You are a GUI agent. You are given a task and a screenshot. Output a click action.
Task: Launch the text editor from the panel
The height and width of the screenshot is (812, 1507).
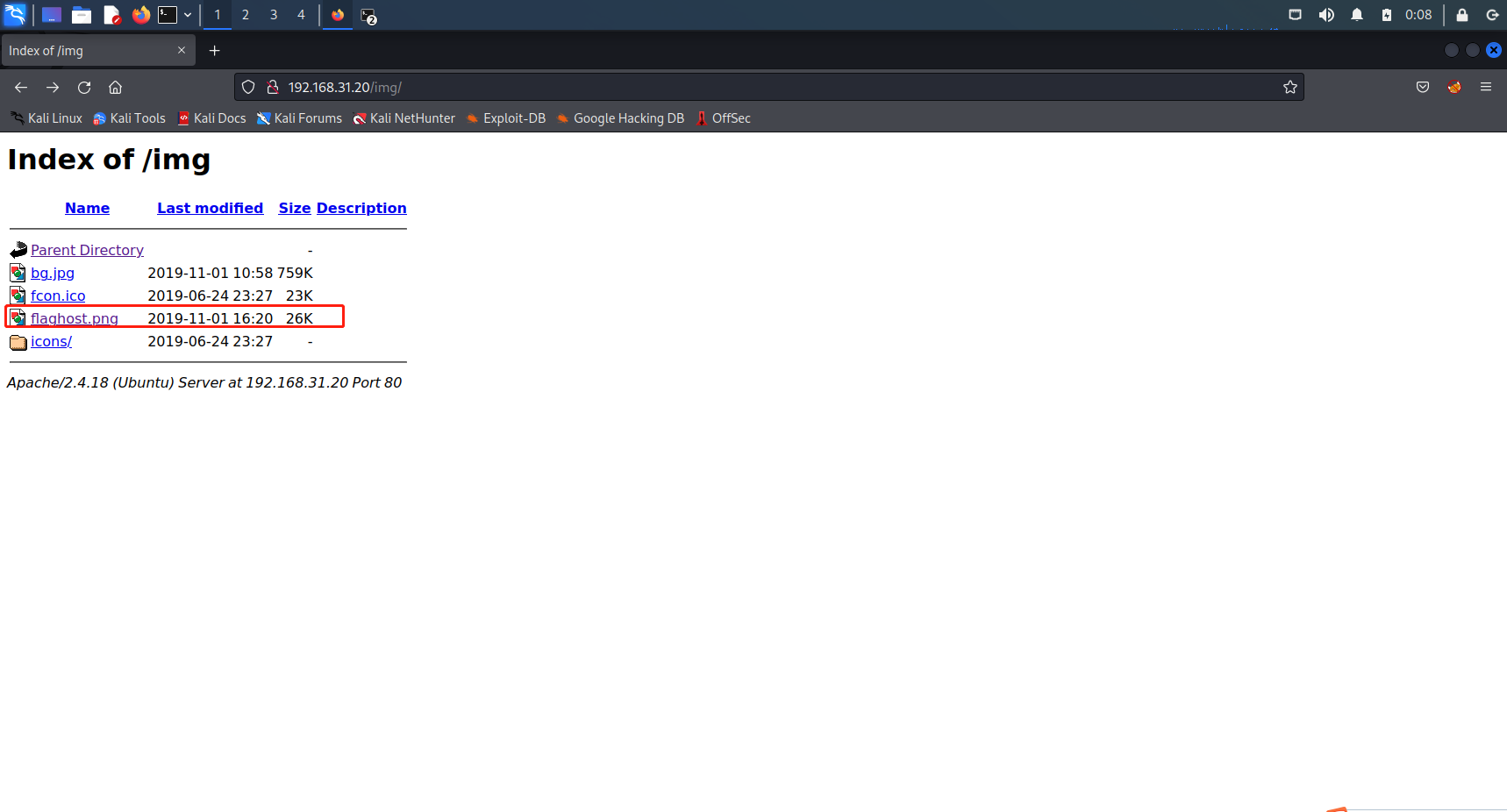click(111, 15)
